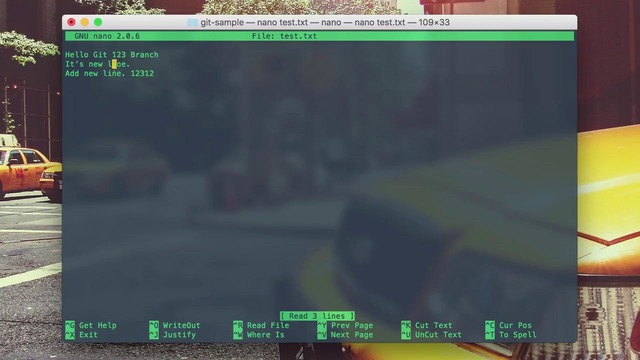Image resolution: width=640 pixels, height=360 pixels.
Task: Click the window title 'git-sample — nano test.txt'
Action: (x=325, y=22)
